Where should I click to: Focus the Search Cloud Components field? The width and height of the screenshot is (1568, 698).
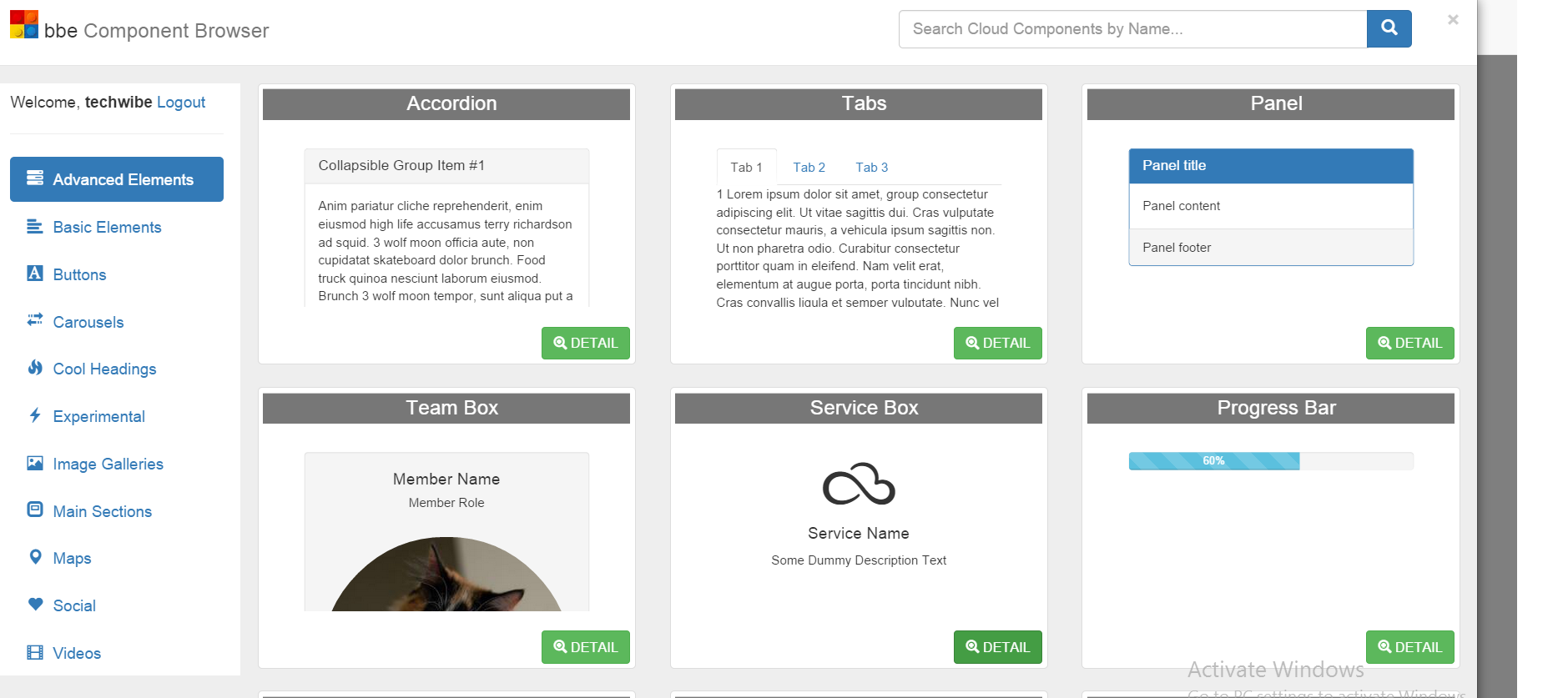tap(1132, 28)
